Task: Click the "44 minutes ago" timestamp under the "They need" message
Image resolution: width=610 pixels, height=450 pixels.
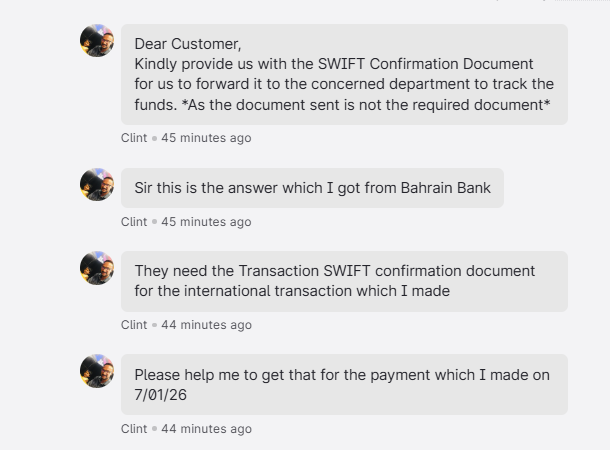Action: (x=206, y=325)
